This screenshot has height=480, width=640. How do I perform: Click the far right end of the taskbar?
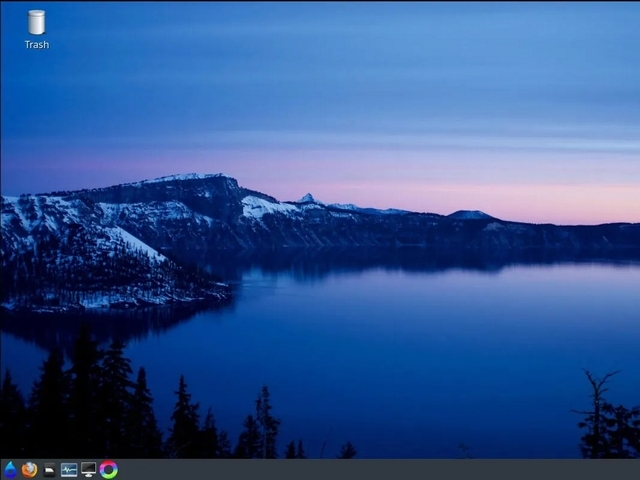[x=630, y=469]
